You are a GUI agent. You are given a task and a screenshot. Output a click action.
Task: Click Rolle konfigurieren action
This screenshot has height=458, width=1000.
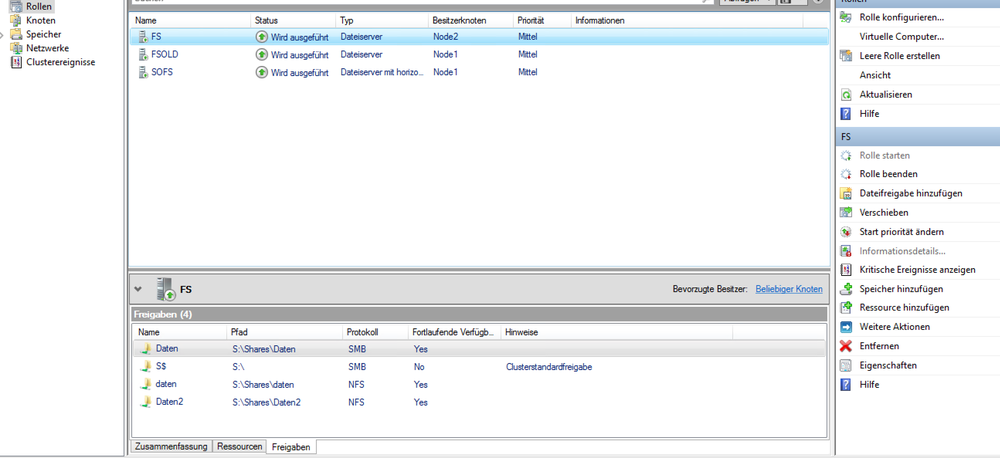(x=901, y=18)
